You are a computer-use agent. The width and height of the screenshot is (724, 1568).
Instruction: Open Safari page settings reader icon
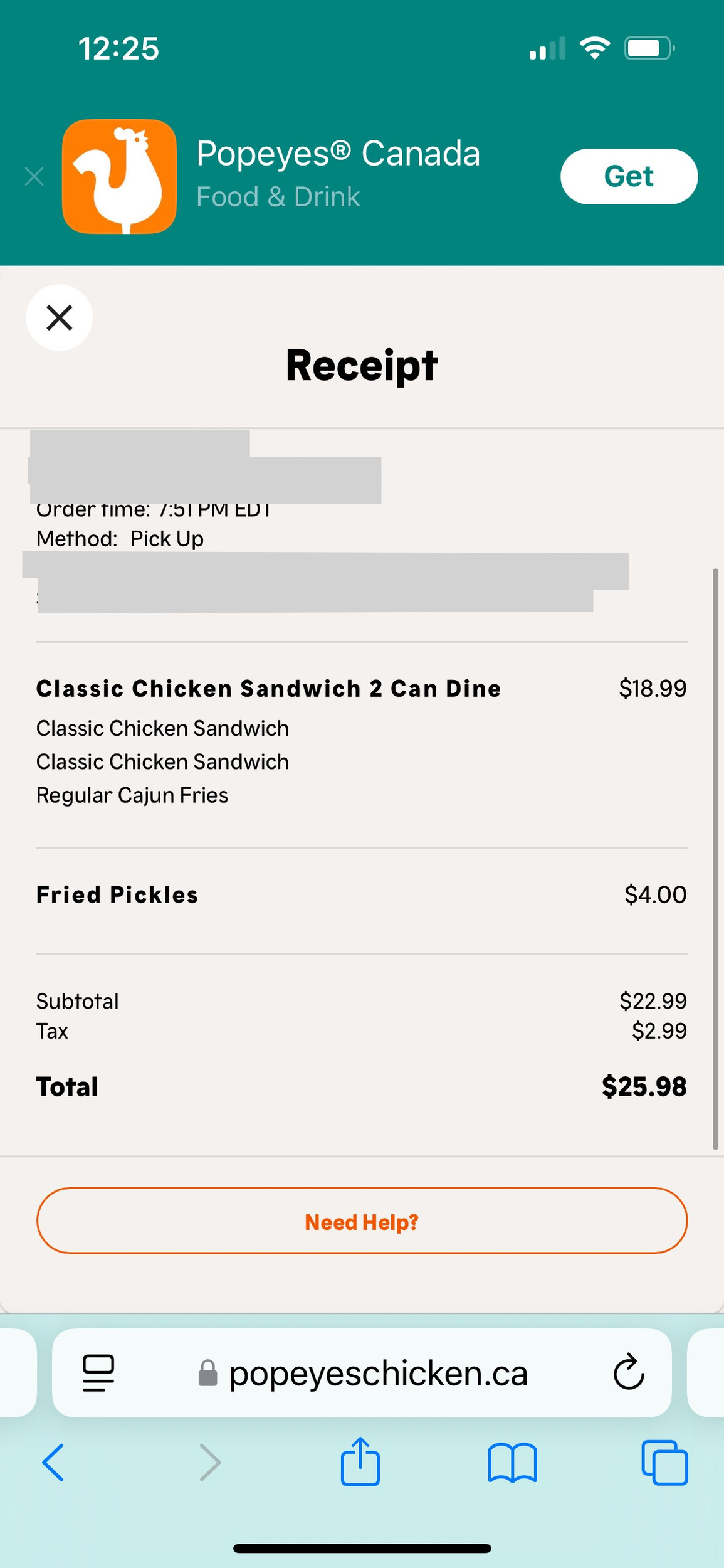pos(98,1373)
